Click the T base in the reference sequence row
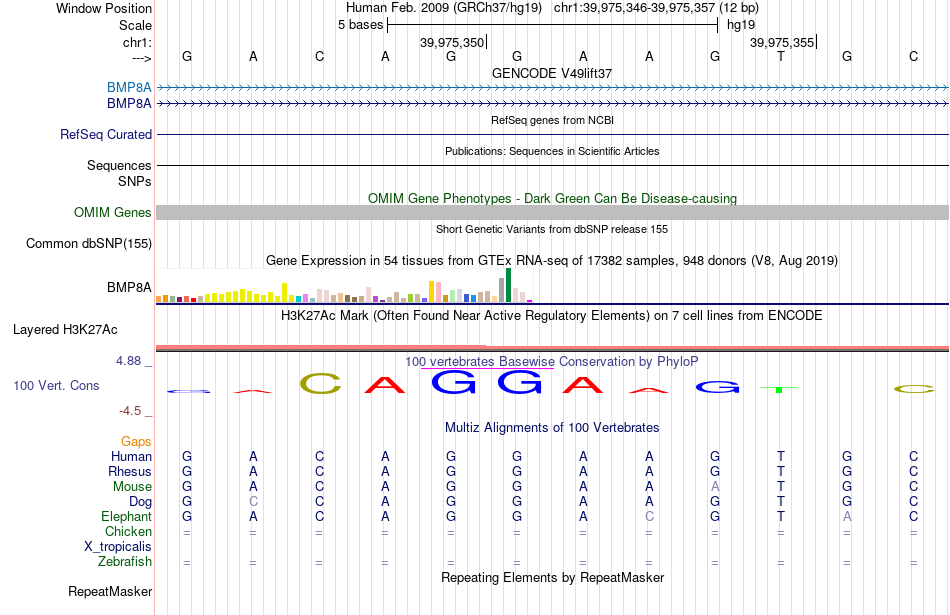Image resolution: width=950 pixels, height=615 pixels. (x=781, y=56)
